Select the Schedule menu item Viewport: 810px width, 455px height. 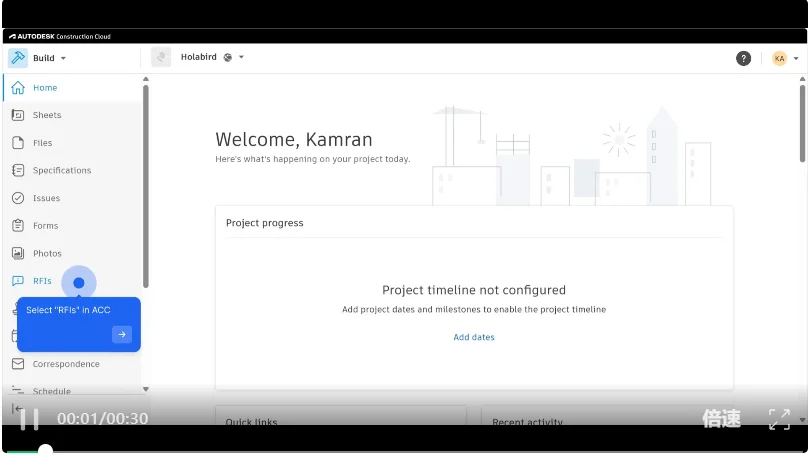51,391
